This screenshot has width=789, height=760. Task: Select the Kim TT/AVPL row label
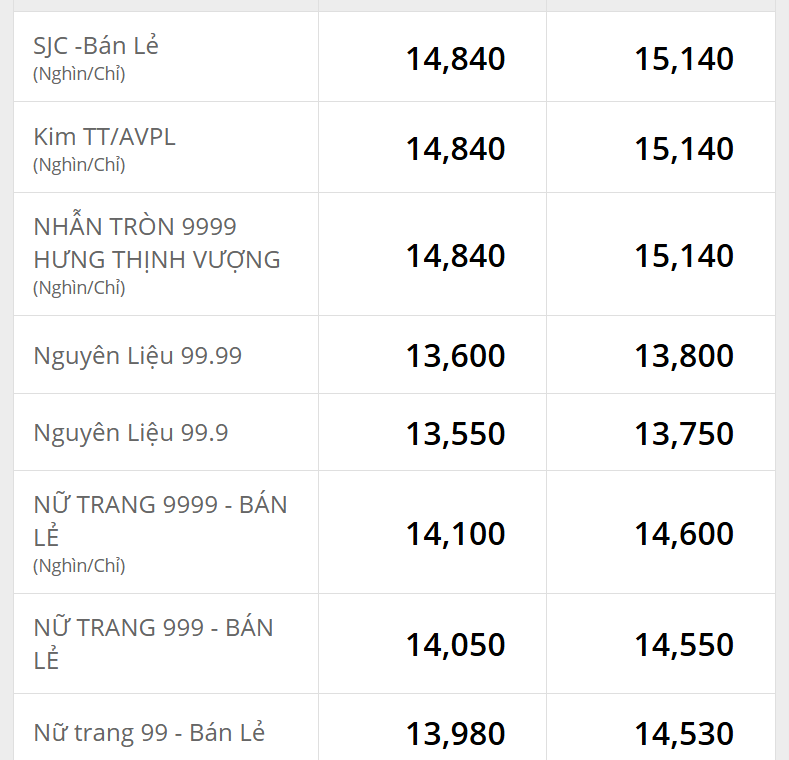point(104,137)
